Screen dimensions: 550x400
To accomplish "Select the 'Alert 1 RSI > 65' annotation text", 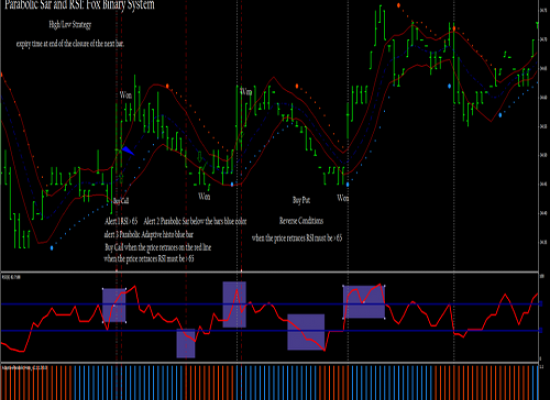I will (121, 221).
